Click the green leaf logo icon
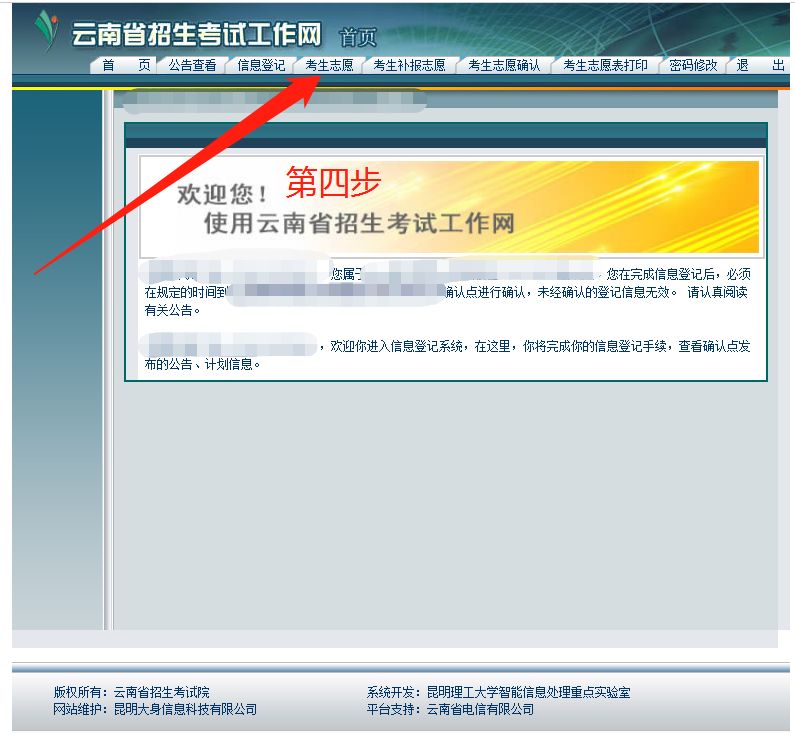Viewport: 795px width, 740px height. coord(45,31)
